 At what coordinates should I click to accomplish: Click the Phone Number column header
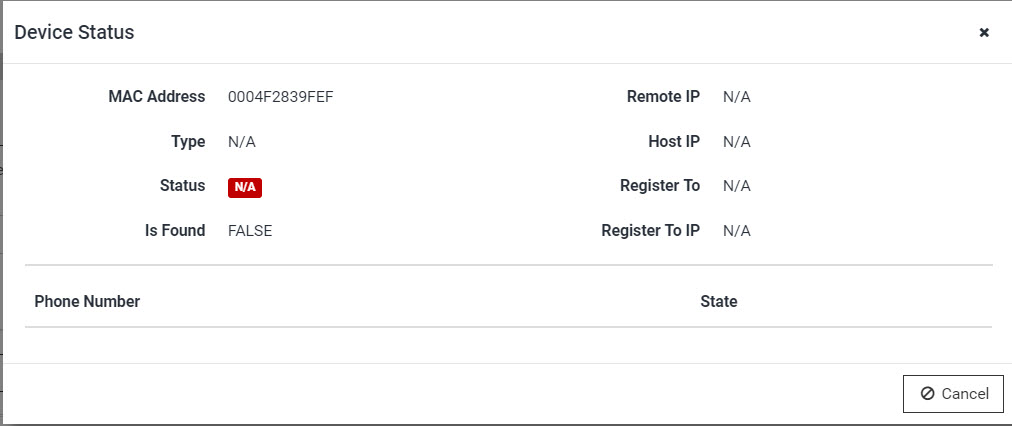[x=87, y=301]
